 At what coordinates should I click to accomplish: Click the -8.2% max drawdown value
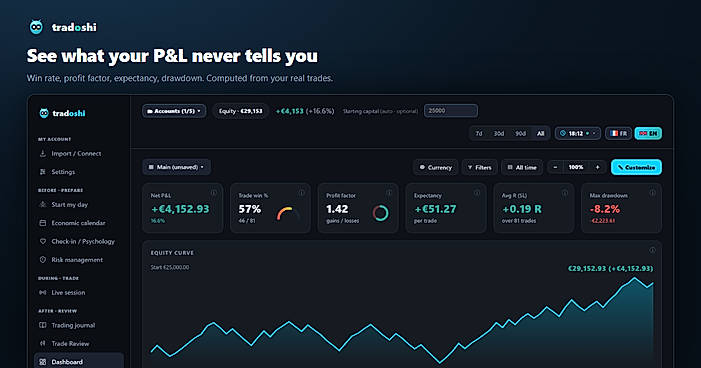tap(605, 209)
